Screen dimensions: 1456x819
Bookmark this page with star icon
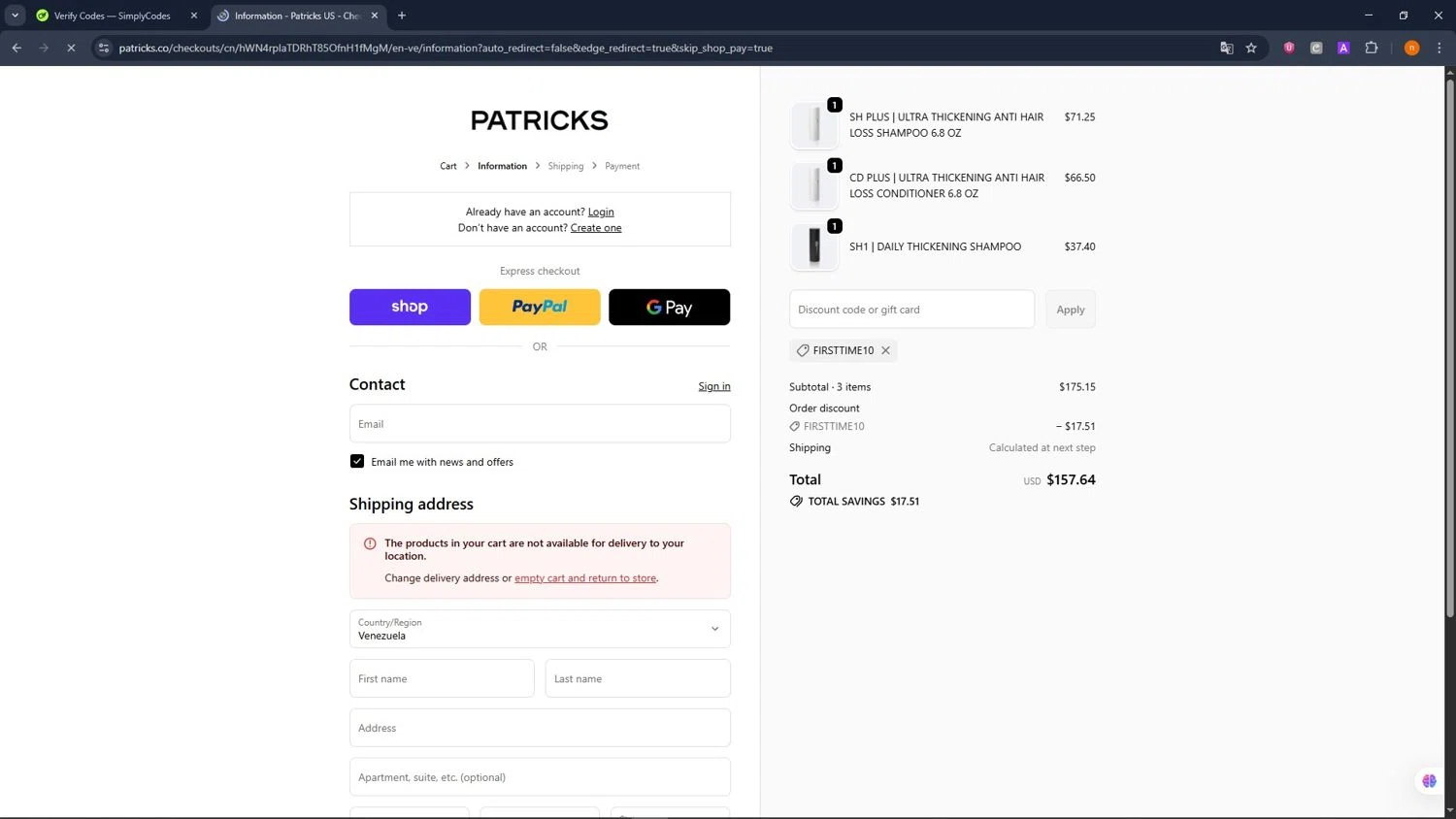click(x=1251, y=48)
